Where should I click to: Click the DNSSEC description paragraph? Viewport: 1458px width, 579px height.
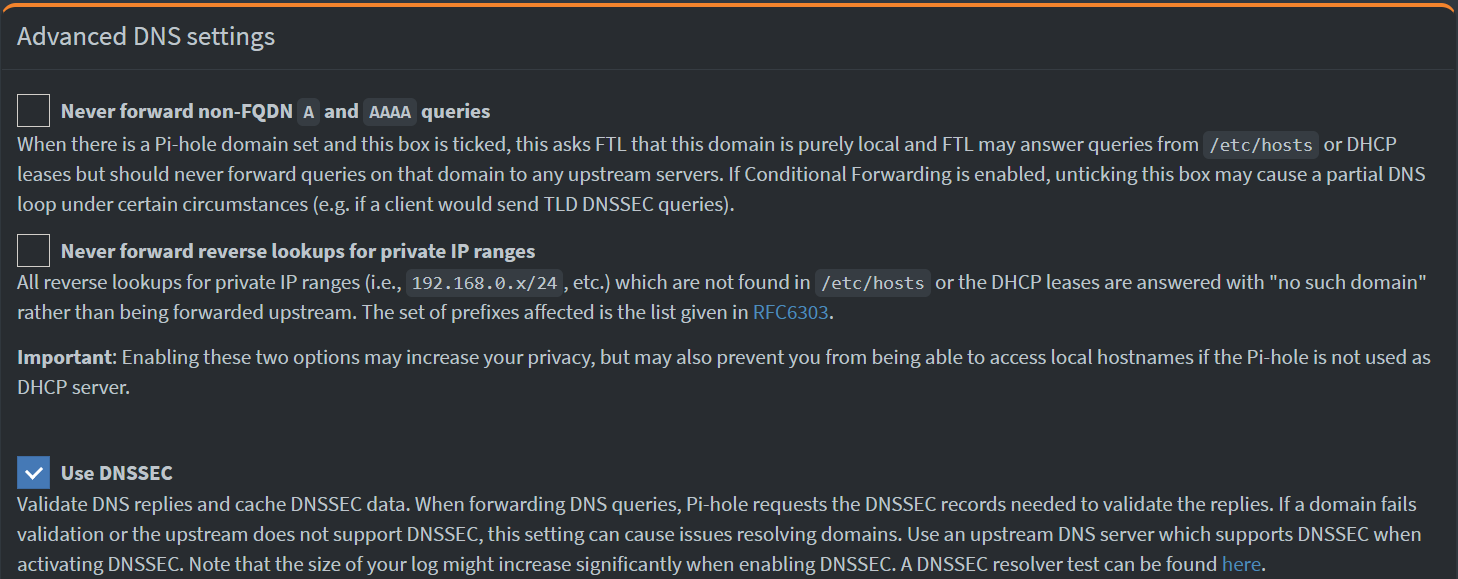tap(700, 533)
